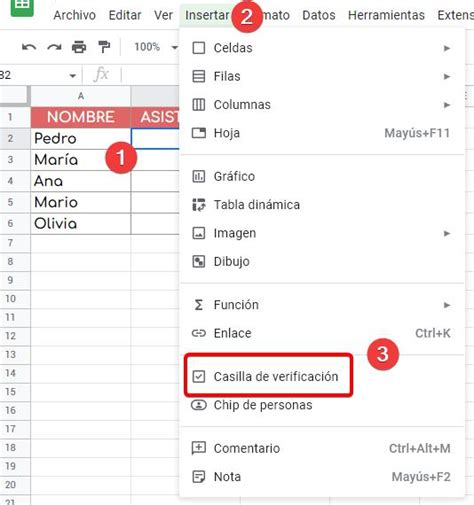Insert an Enlace link
Viewport: 474px width, 505px height.
coord(322,333)
